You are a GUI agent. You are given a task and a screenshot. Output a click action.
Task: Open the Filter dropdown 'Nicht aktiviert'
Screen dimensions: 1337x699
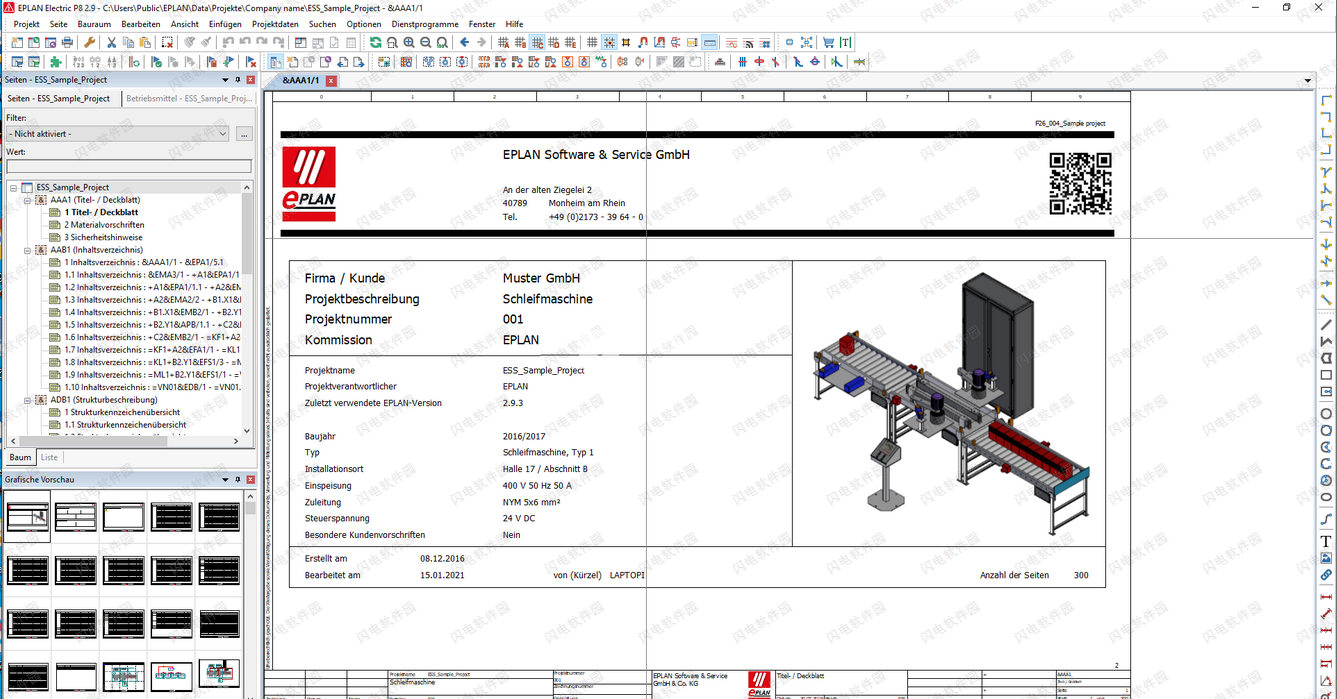point(118,133)
